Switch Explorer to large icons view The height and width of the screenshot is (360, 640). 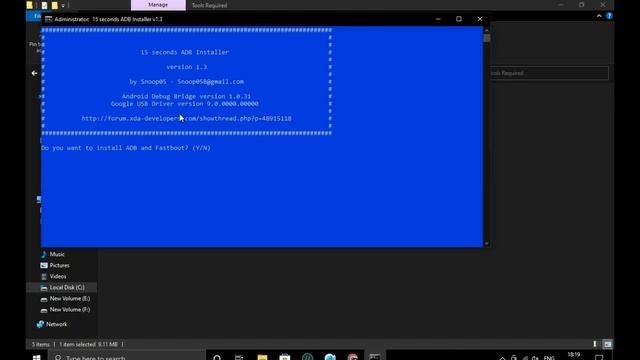pos(608,344)
